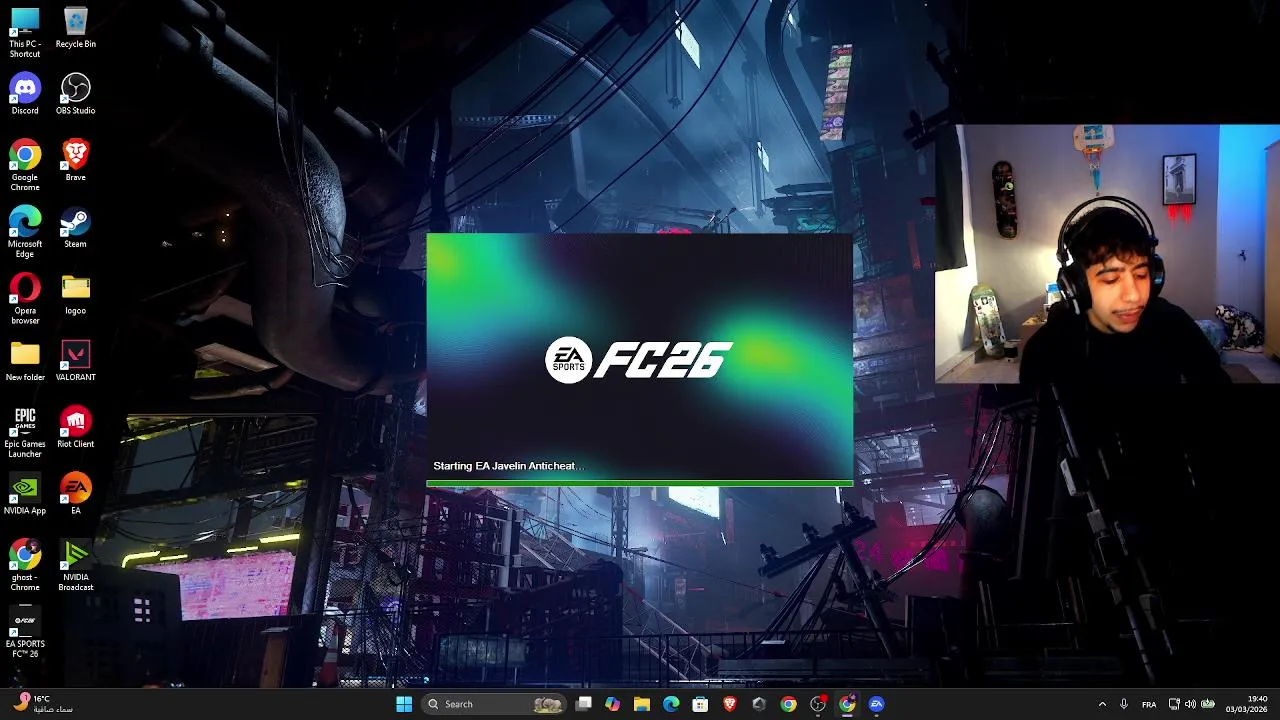Open Microsoft Store from taskbar
1280x720 pixels.
(x=700, y=704)
